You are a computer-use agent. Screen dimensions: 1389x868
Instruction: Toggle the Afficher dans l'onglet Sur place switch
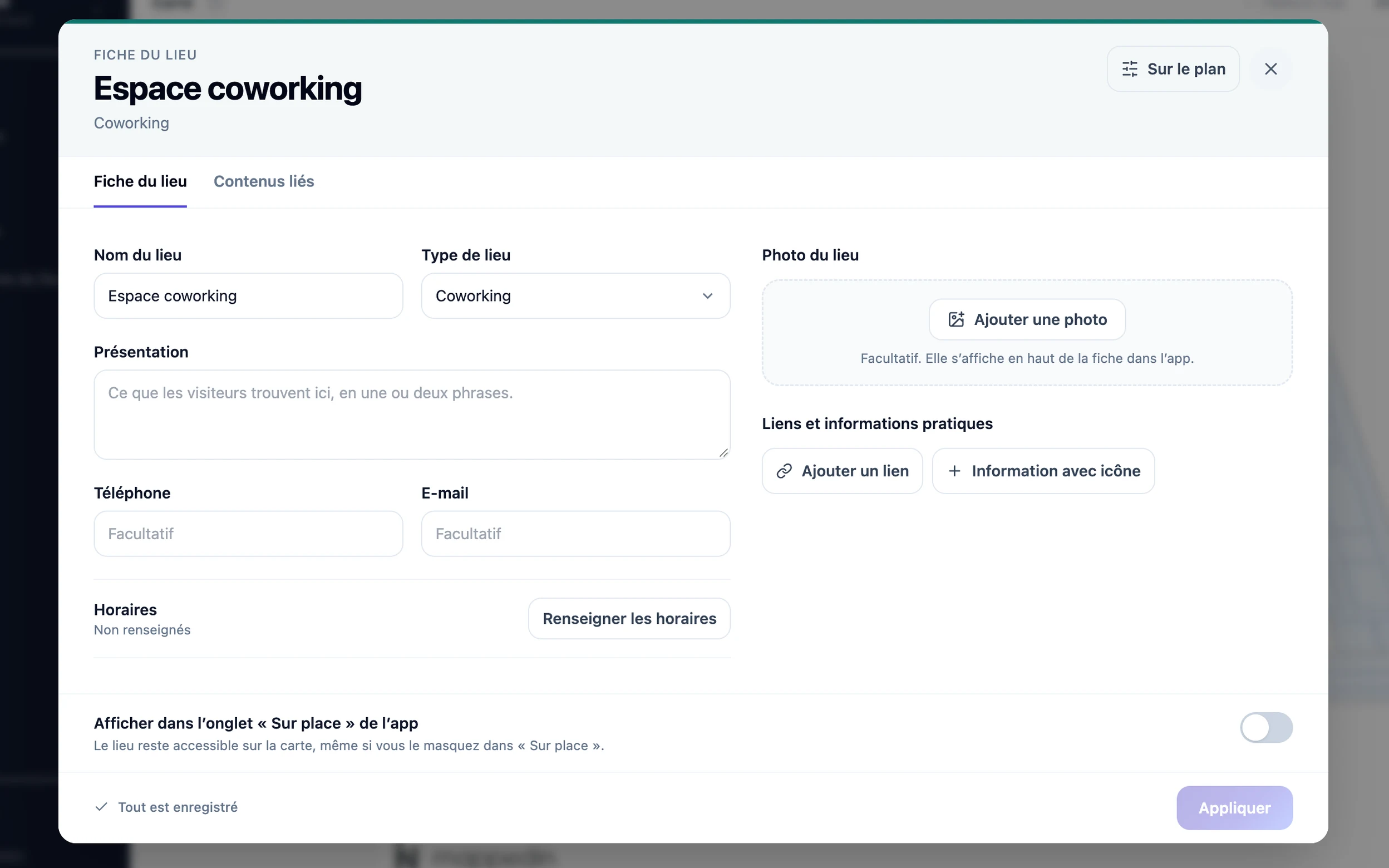click(x=1266, y=727)
